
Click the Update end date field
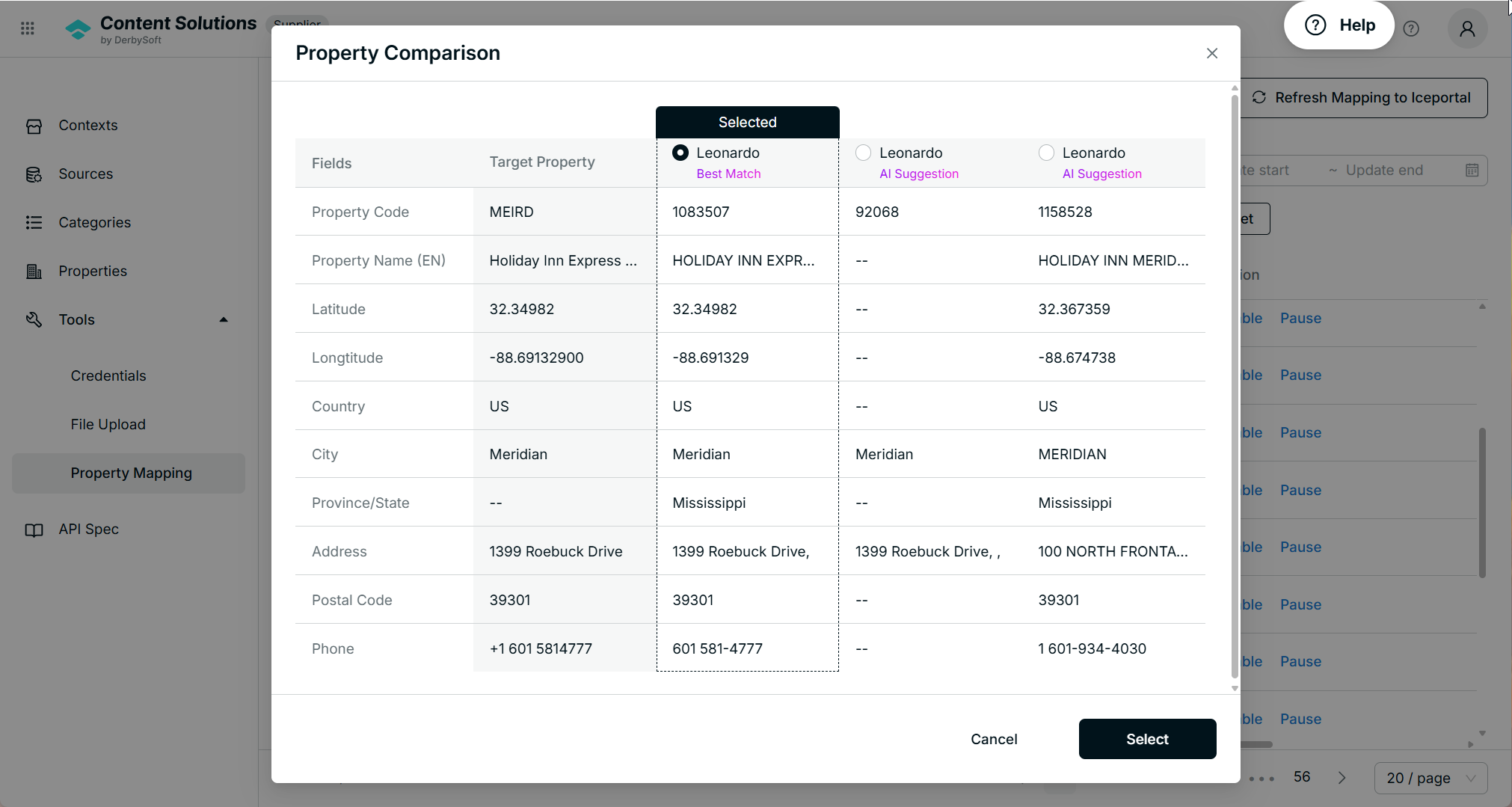[x=1384, y=171]
